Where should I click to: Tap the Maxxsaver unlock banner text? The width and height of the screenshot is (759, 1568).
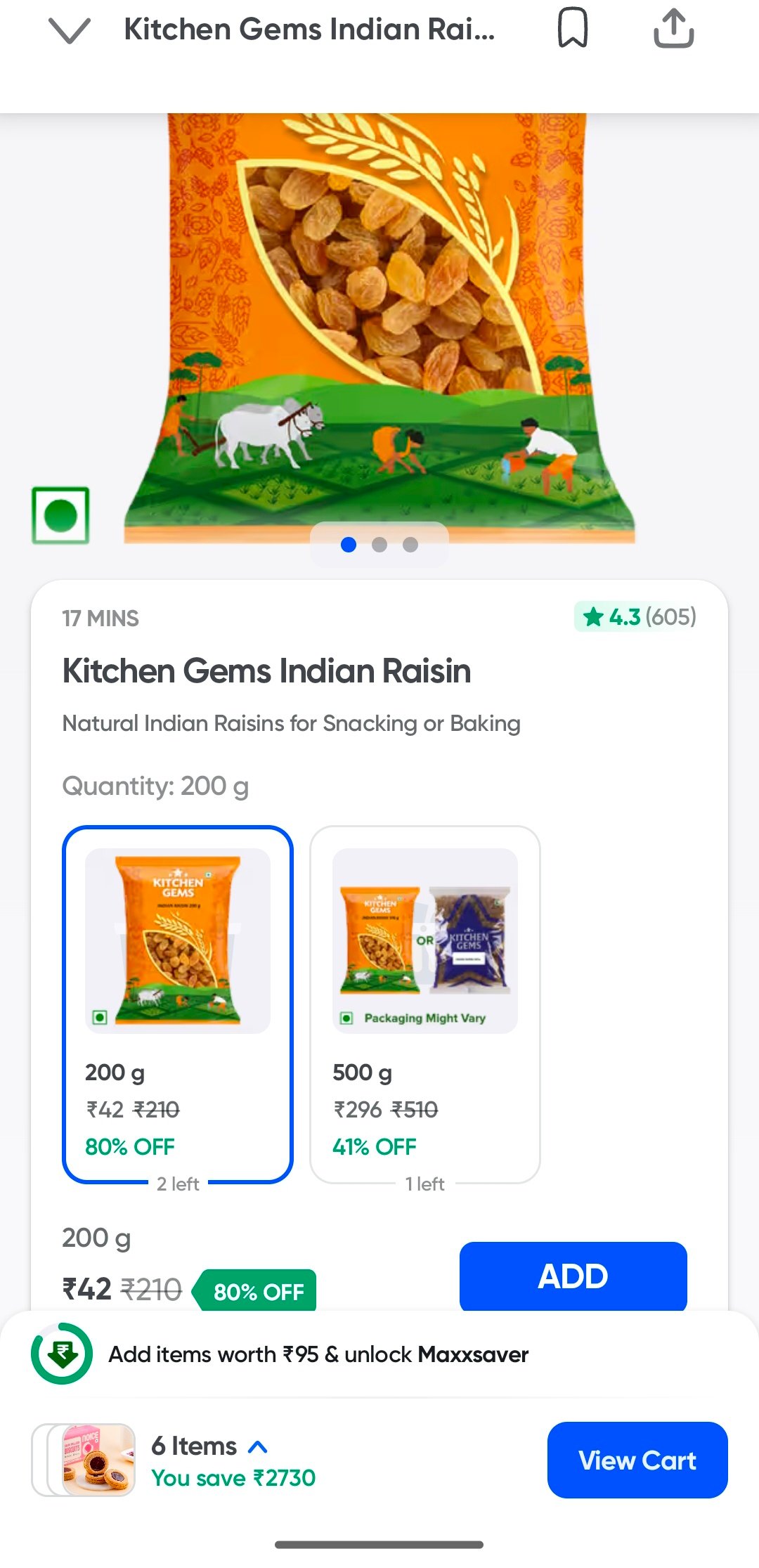(318, 1354)
